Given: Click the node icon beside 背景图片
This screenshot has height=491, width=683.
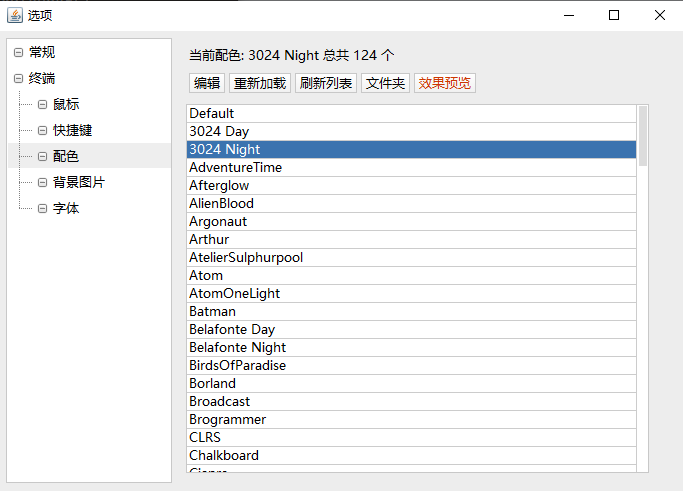Looking at the screenshot, I should (42, 182).
